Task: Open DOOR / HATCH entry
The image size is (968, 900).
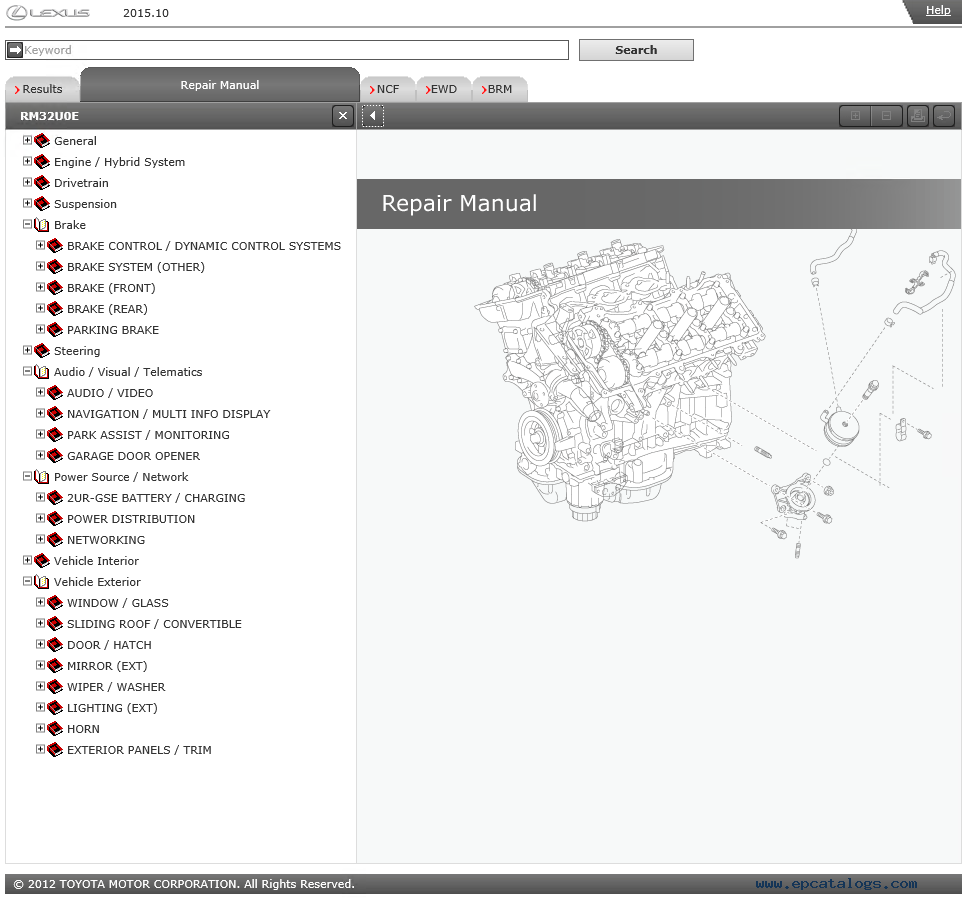Action: coord(109,644)
